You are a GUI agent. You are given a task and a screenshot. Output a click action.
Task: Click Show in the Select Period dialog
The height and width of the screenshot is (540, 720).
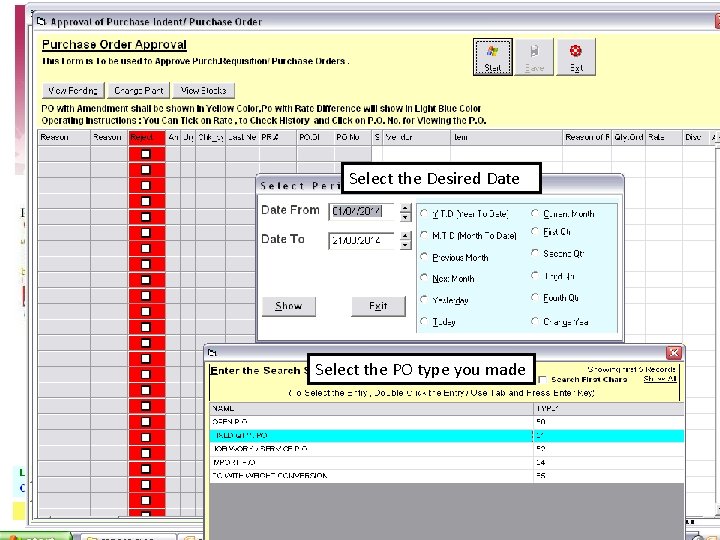[288, 306]
